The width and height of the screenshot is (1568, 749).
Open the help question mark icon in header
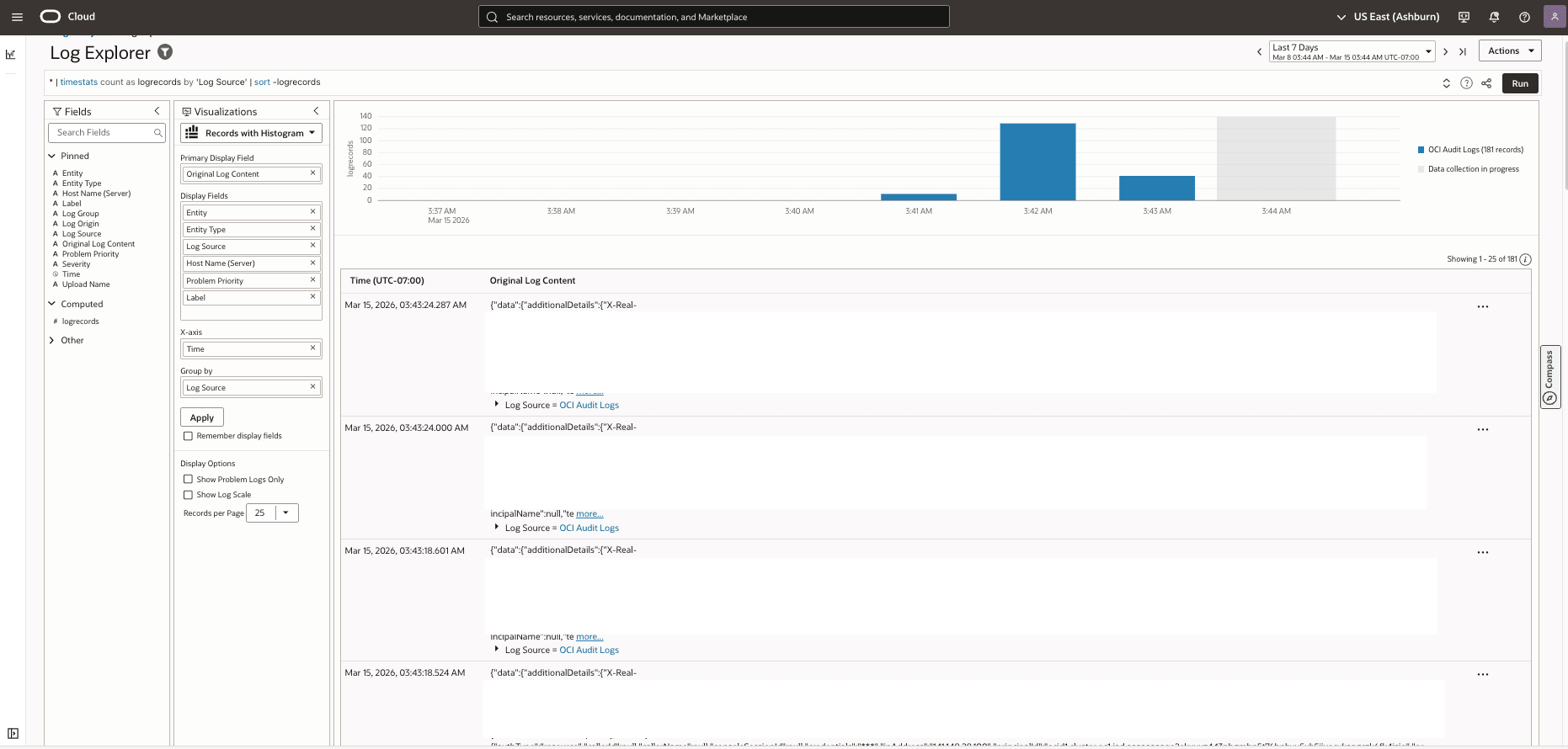[x=1524, y=17]
